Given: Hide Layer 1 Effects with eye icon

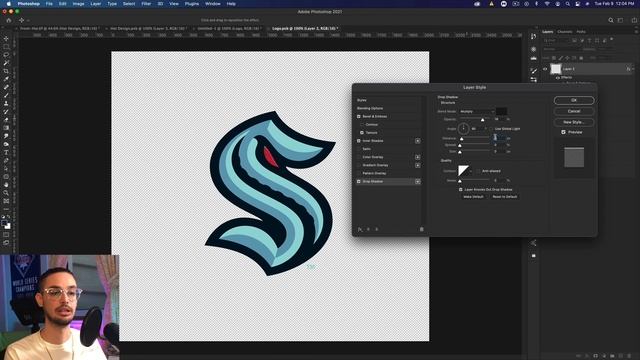Looking at the screenshot, I should pos(558,78).
